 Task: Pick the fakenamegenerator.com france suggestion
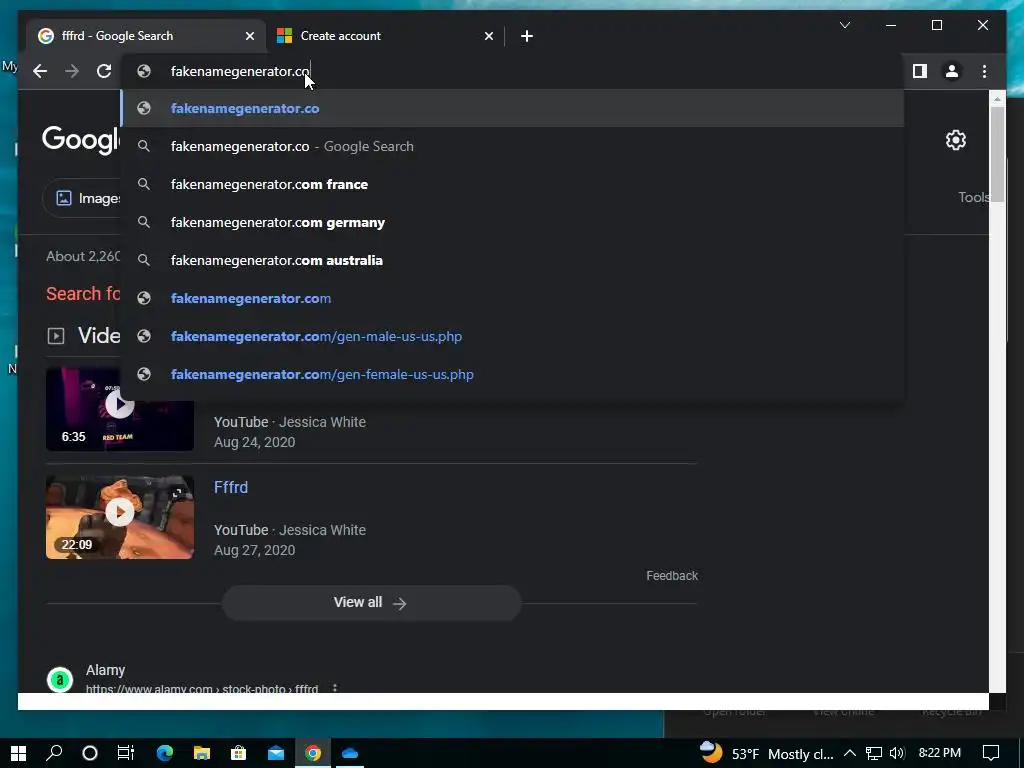[513, 184]
